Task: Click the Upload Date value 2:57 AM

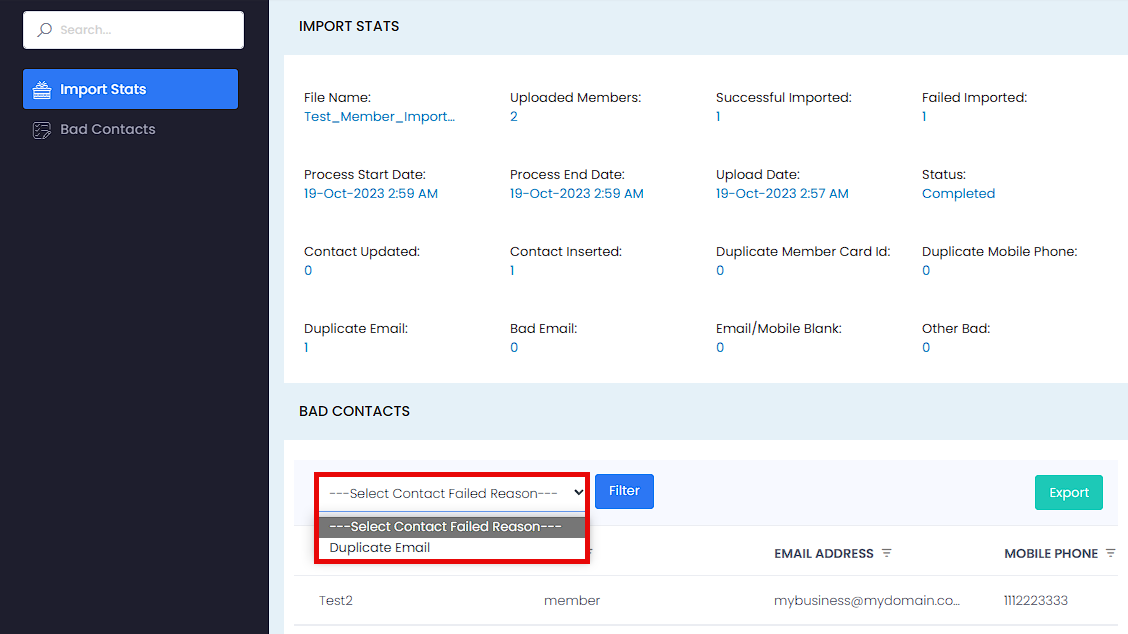Action: point(782,194)
